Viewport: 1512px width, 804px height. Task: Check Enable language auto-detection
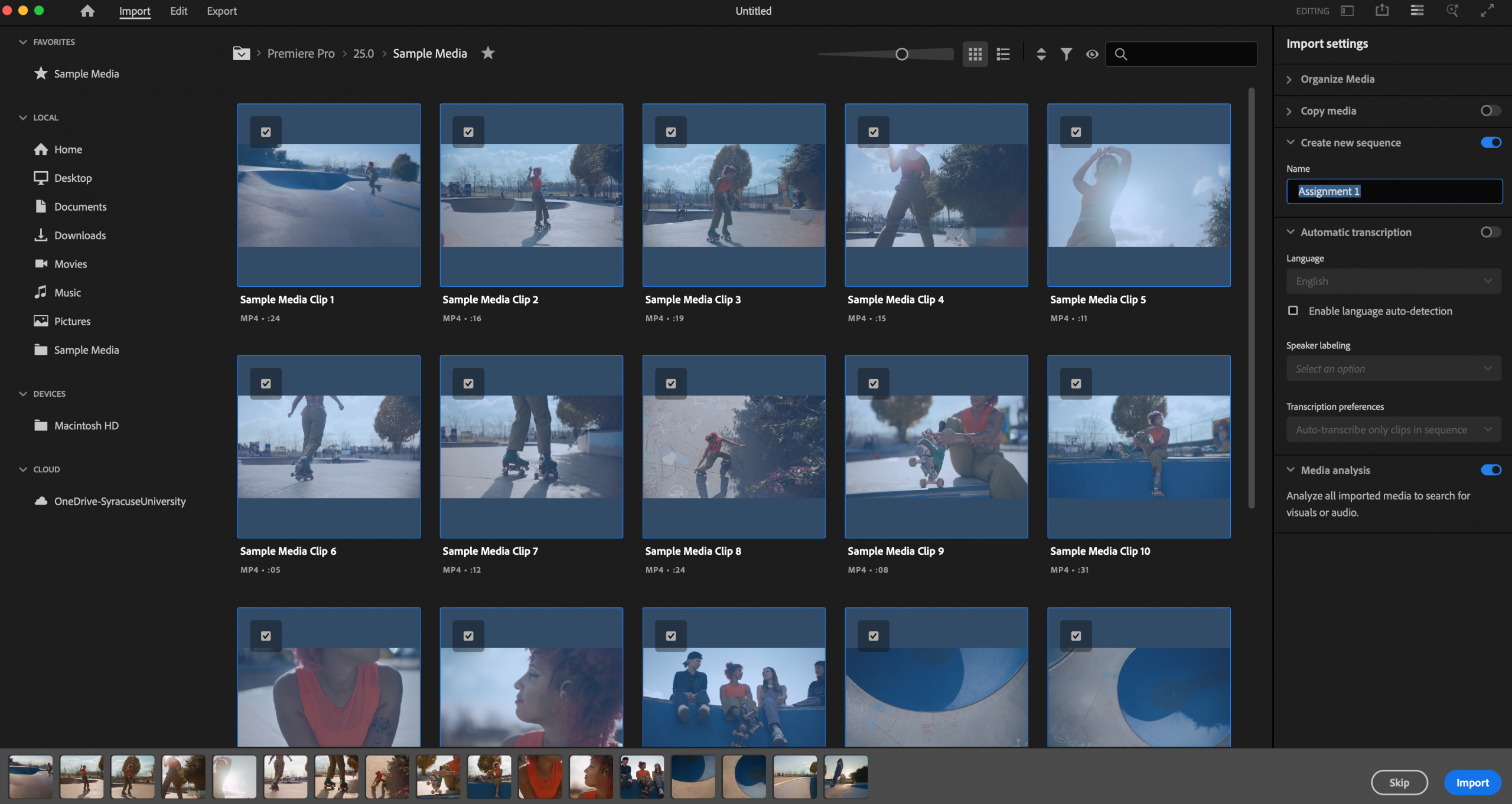click(1293, 311)
